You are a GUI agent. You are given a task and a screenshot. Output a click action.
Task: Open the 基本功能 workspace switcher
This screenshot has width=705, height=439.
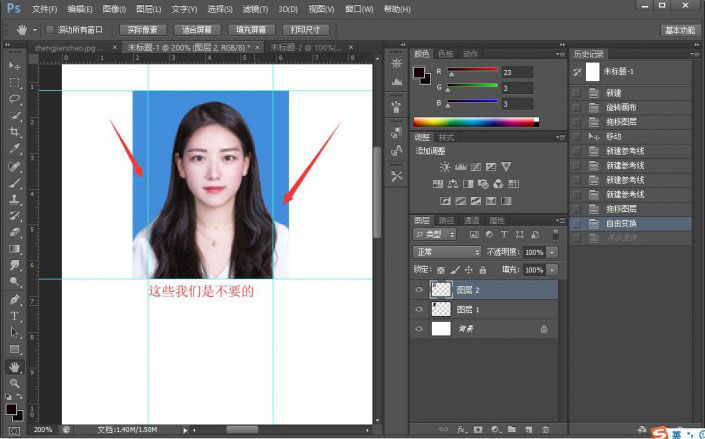click(x=681, y=30)
